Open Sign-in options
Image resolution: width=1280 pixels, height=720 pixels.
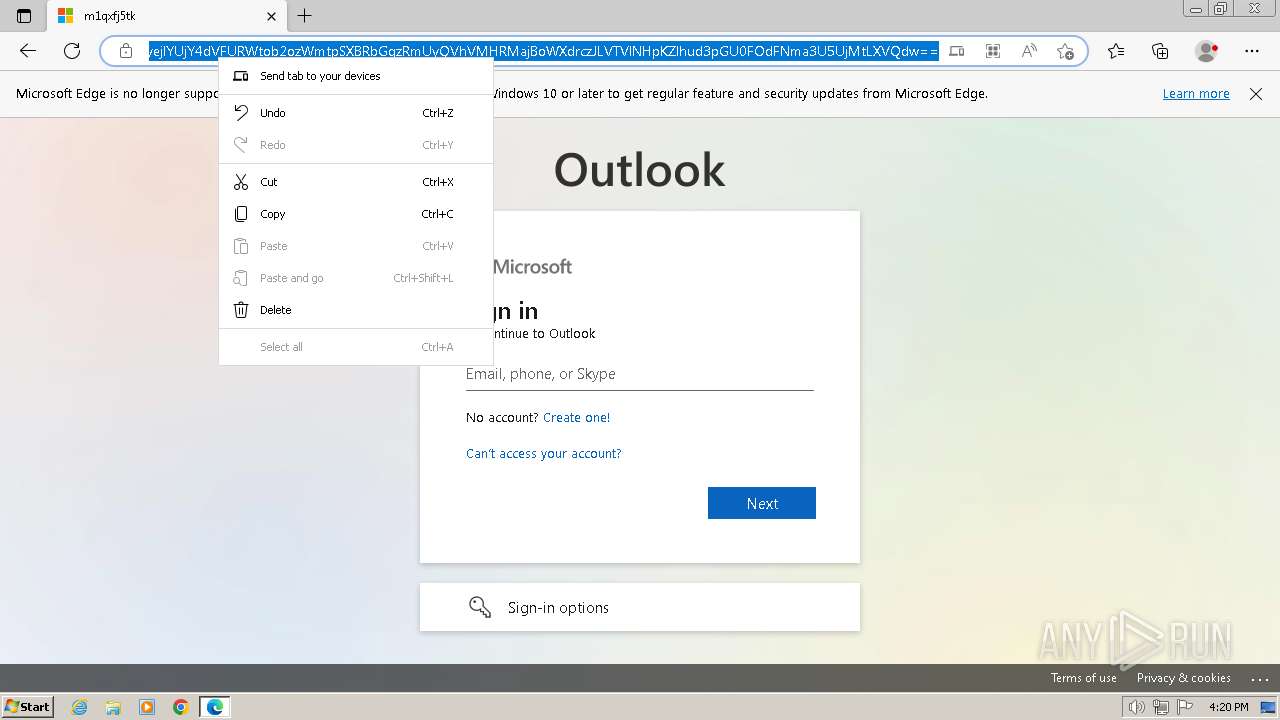(640, 607)
